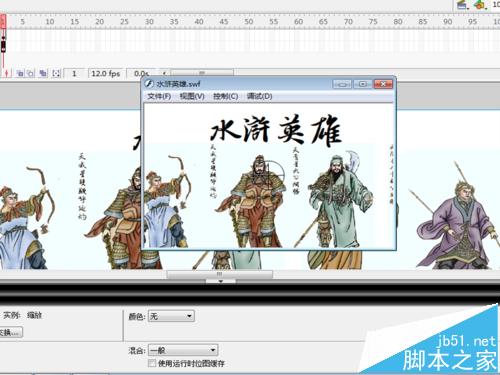Enable the 使用运行时位图缓存 checkbox
The width and height of the screenshot is (500, 375).
pyautogui.click(x=152, y=363)
